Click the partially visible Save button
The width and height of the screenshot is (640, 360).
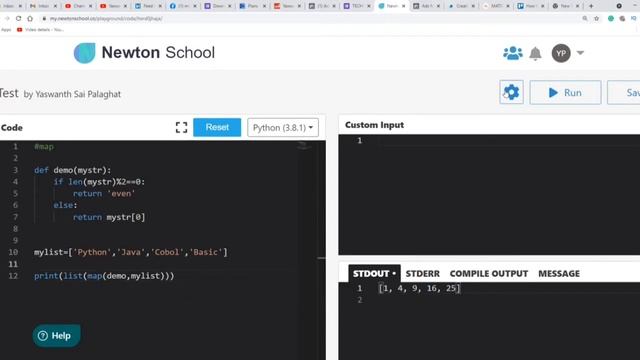point(624,93)
